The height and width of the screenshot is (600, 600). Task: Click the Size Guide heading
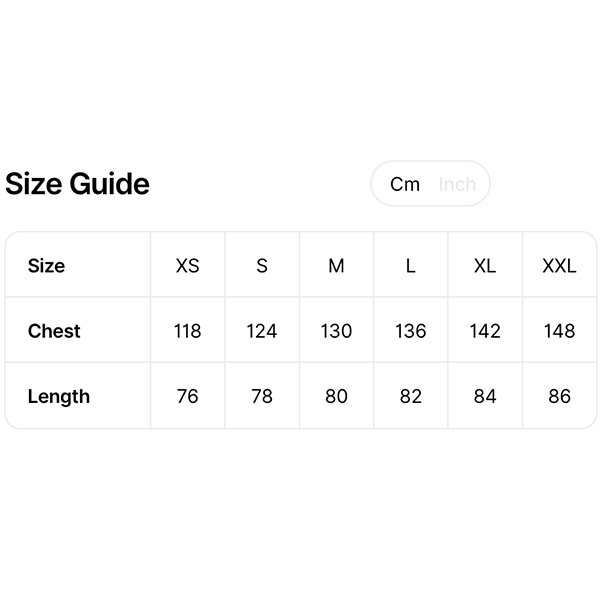point(78,184)
